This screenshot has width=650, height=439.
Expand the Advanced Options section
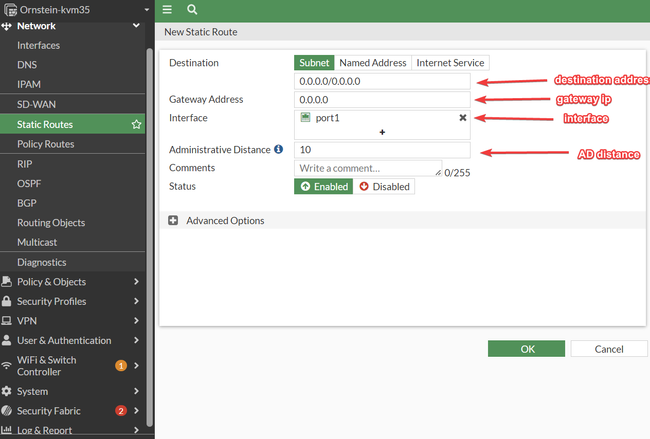[173, 221]
